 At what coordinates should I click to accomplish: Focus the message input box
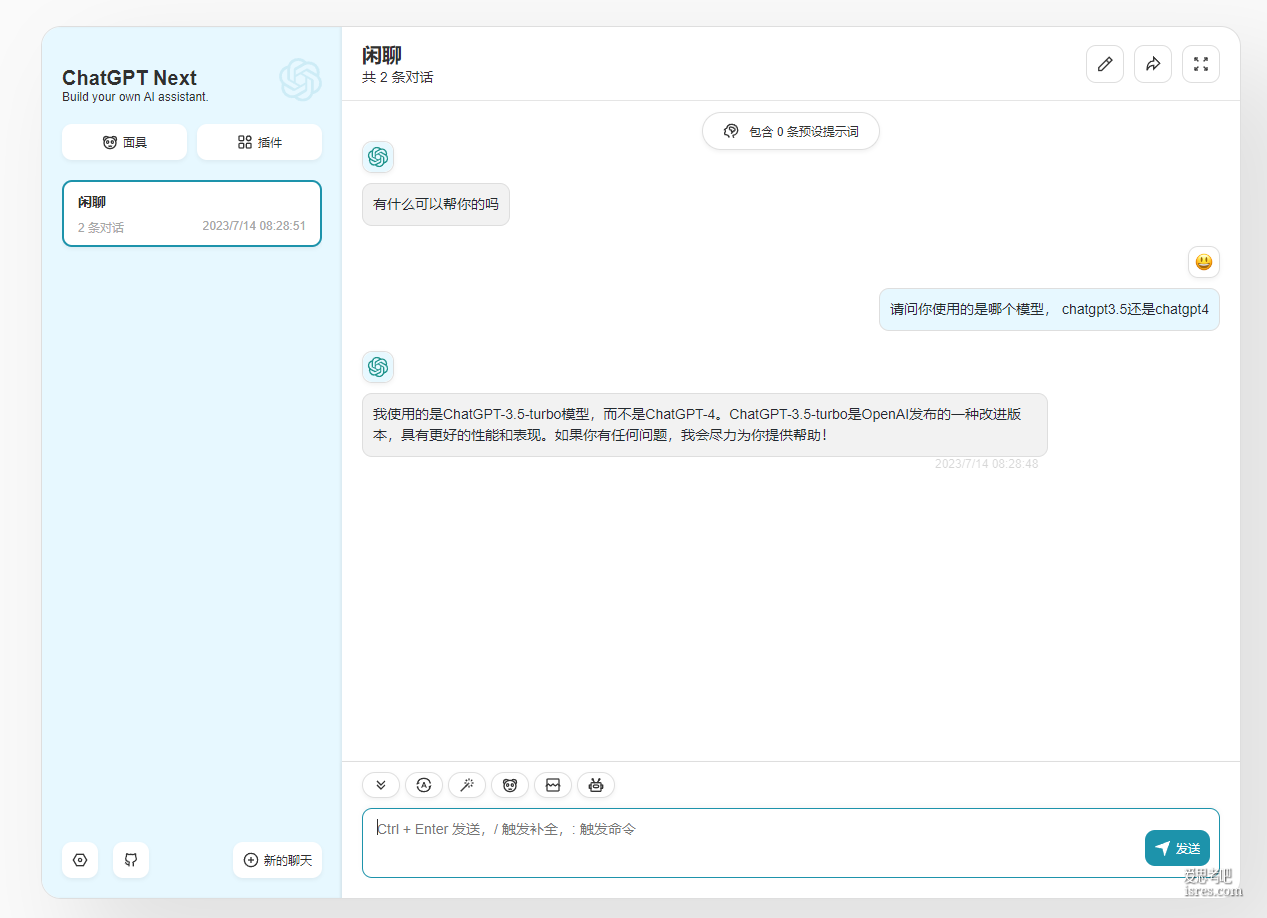click(791, 843)
